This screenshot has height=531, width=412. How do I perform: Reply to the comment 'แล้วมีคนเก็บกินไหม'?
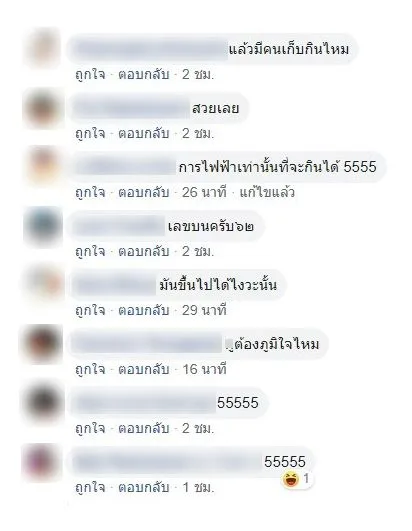coord(144,75)
